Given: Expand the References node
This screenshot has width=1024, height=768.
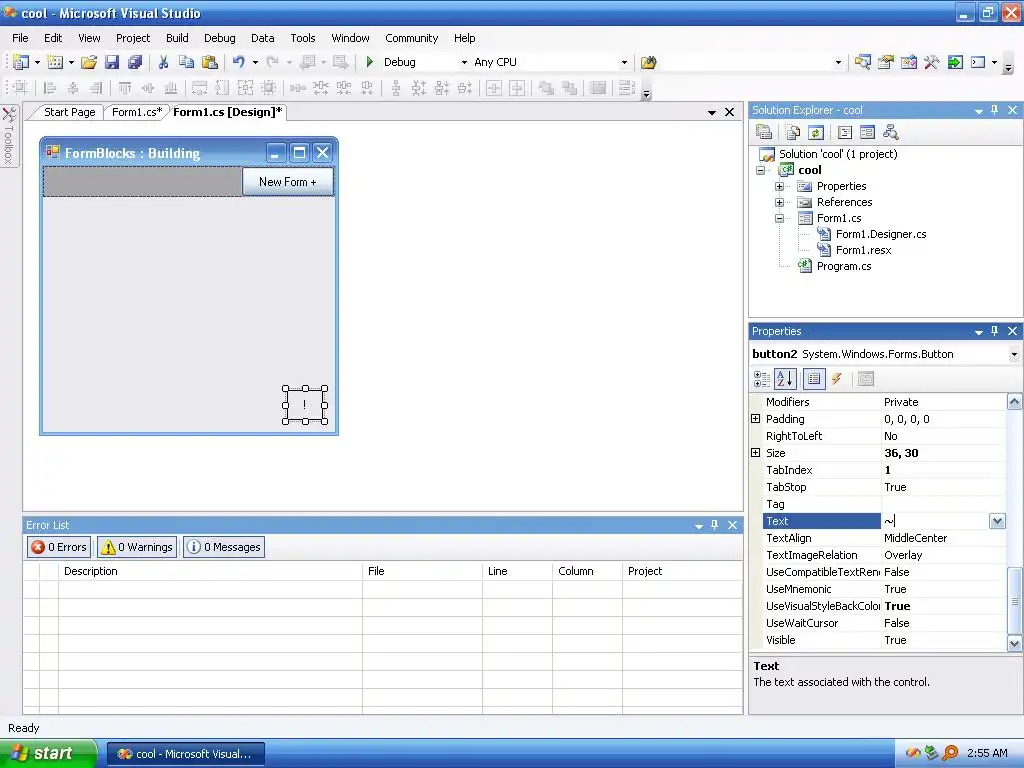Looking at the screenshot, I should coord(779,202).
